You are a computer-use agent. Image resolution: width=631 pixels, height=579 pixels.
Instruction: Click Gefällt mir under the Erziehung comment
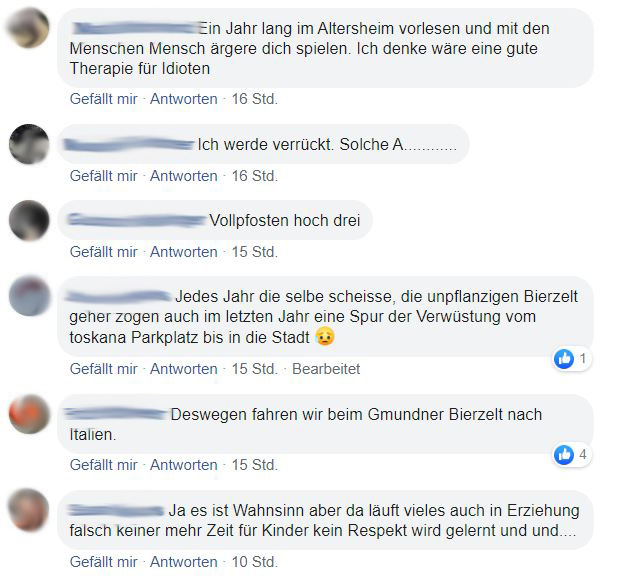[103, 562]
